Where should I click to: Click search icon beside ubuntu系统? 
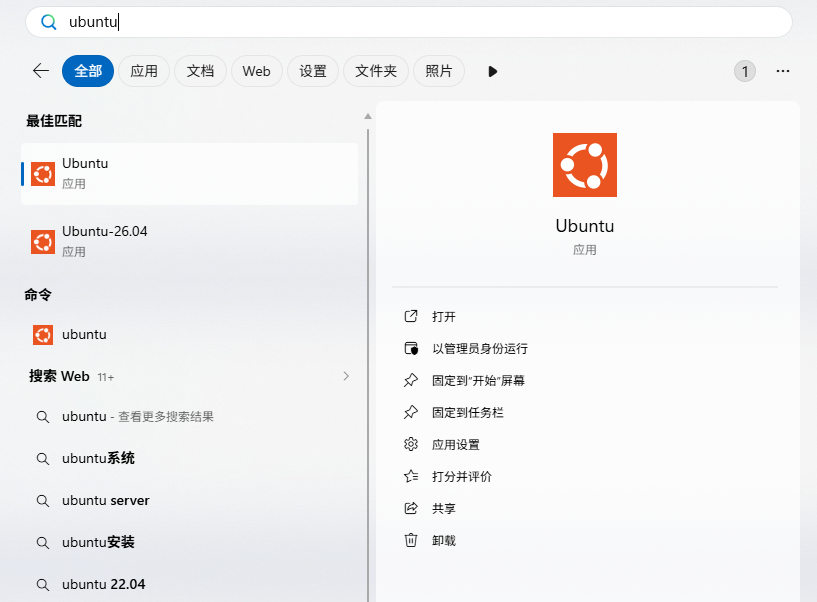43,459
